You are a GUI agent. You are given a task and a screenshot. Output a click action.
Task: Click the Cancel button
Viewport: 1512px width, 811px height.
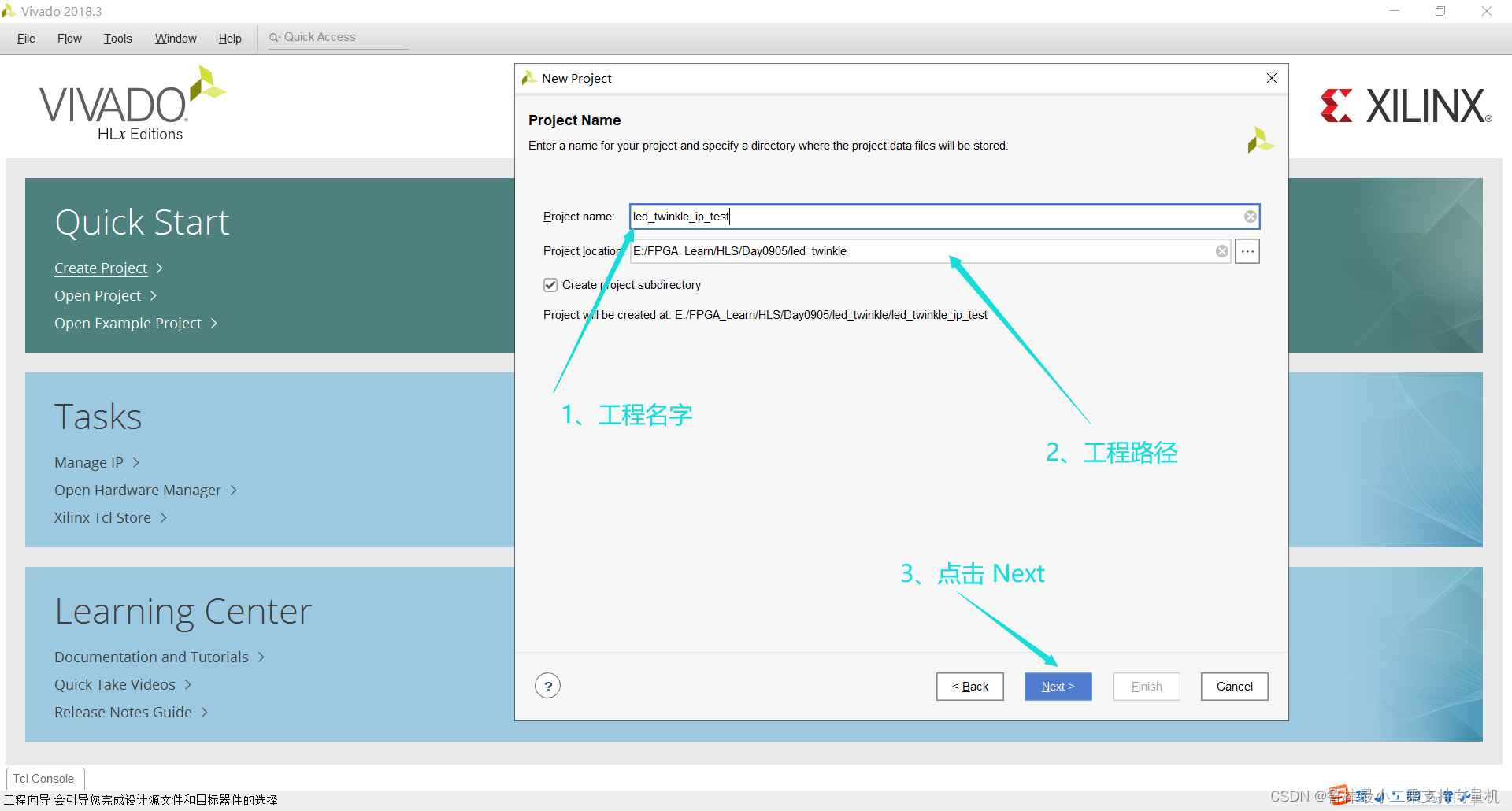click(x=1234, y=687)
